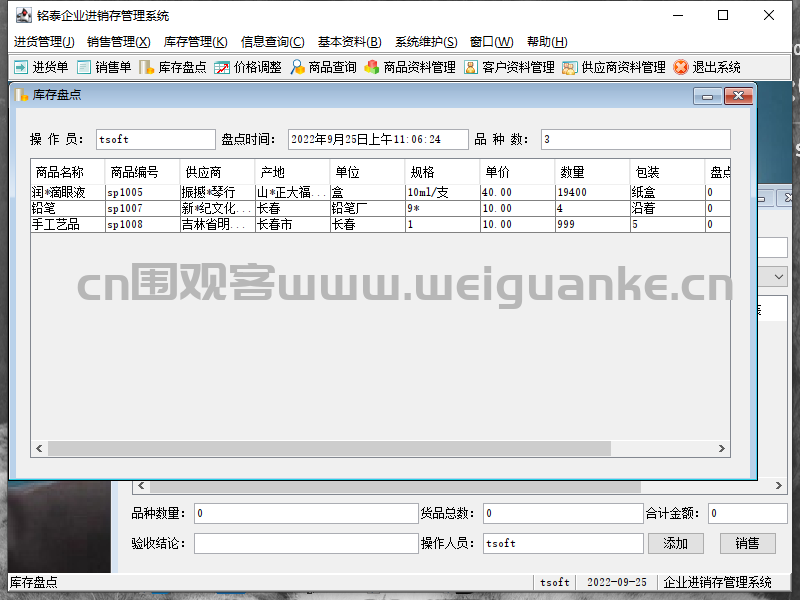Select the 润*滴眼液 product row
This screenshot has height=600, width=800.
click(x=381, y=192)
